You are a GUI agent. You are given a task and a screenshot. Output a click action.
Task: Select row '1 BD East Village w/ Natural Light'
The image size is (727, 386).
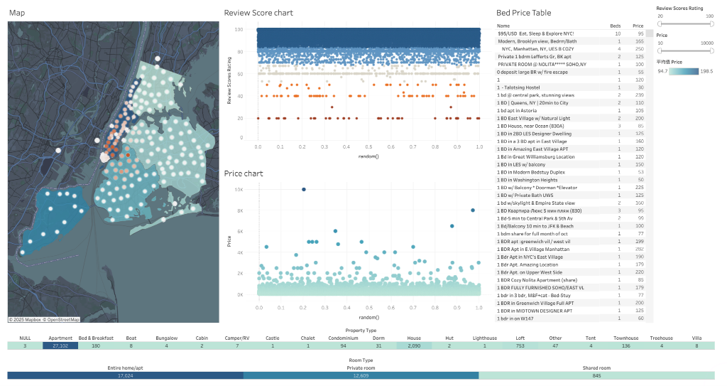click(570, 118)
